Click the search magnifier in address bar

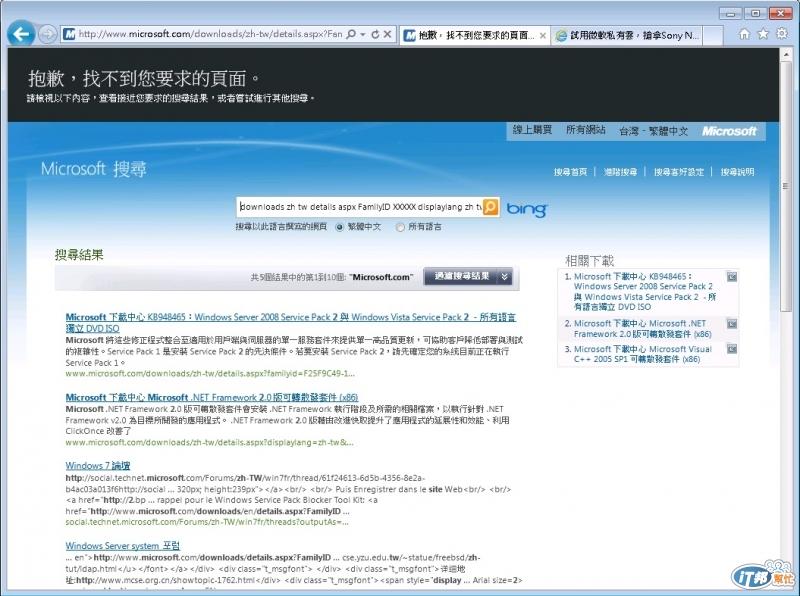tap(351, 34)
